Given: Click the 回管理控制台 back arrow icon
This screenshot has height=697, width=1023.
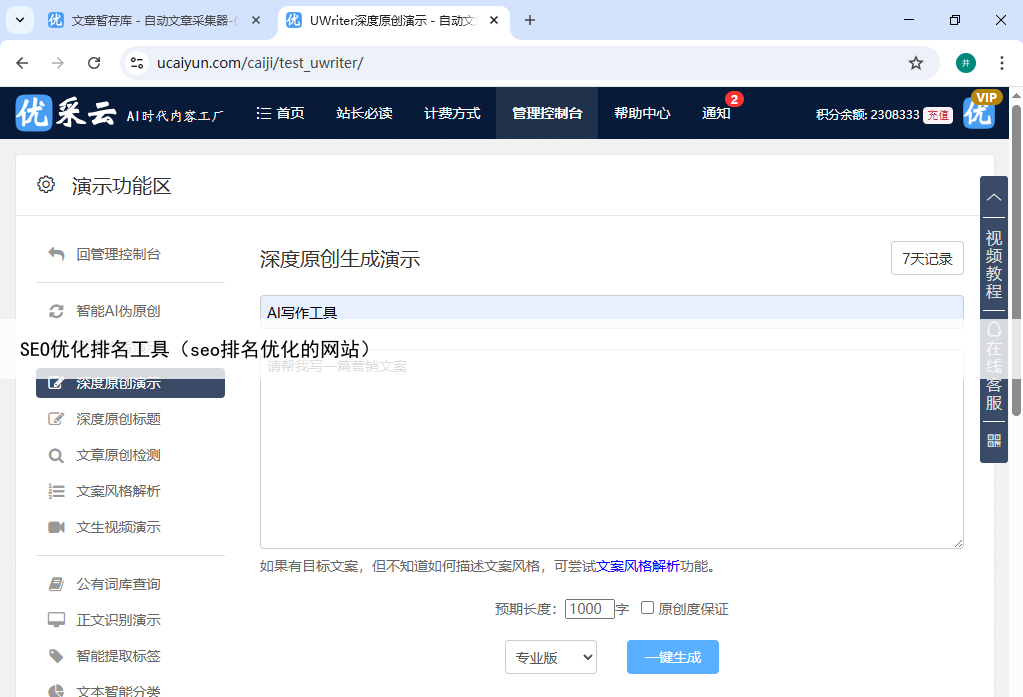Looking at the screenshot, I should pos(57,254).
